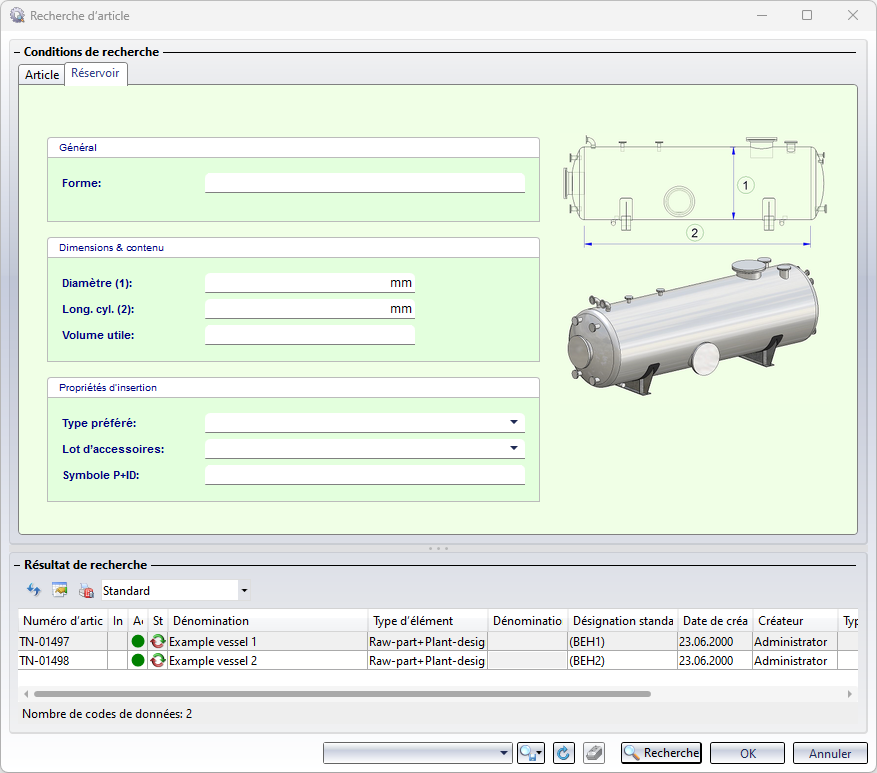The image size is (877, 773).
Task: Open the Standard view dropdown
Action: (244, 591)
